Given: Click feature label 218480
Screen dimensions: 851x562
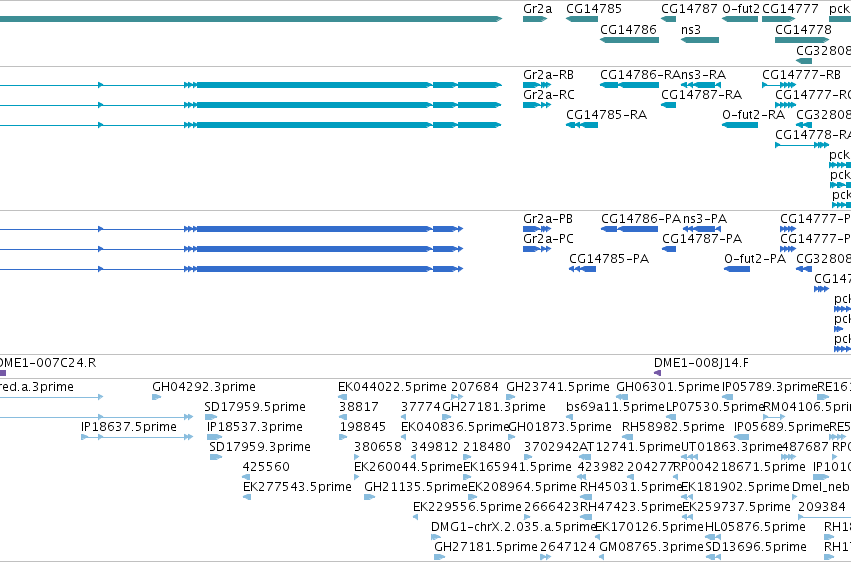Looking at the screenshot, I should [x=487, y=448].
